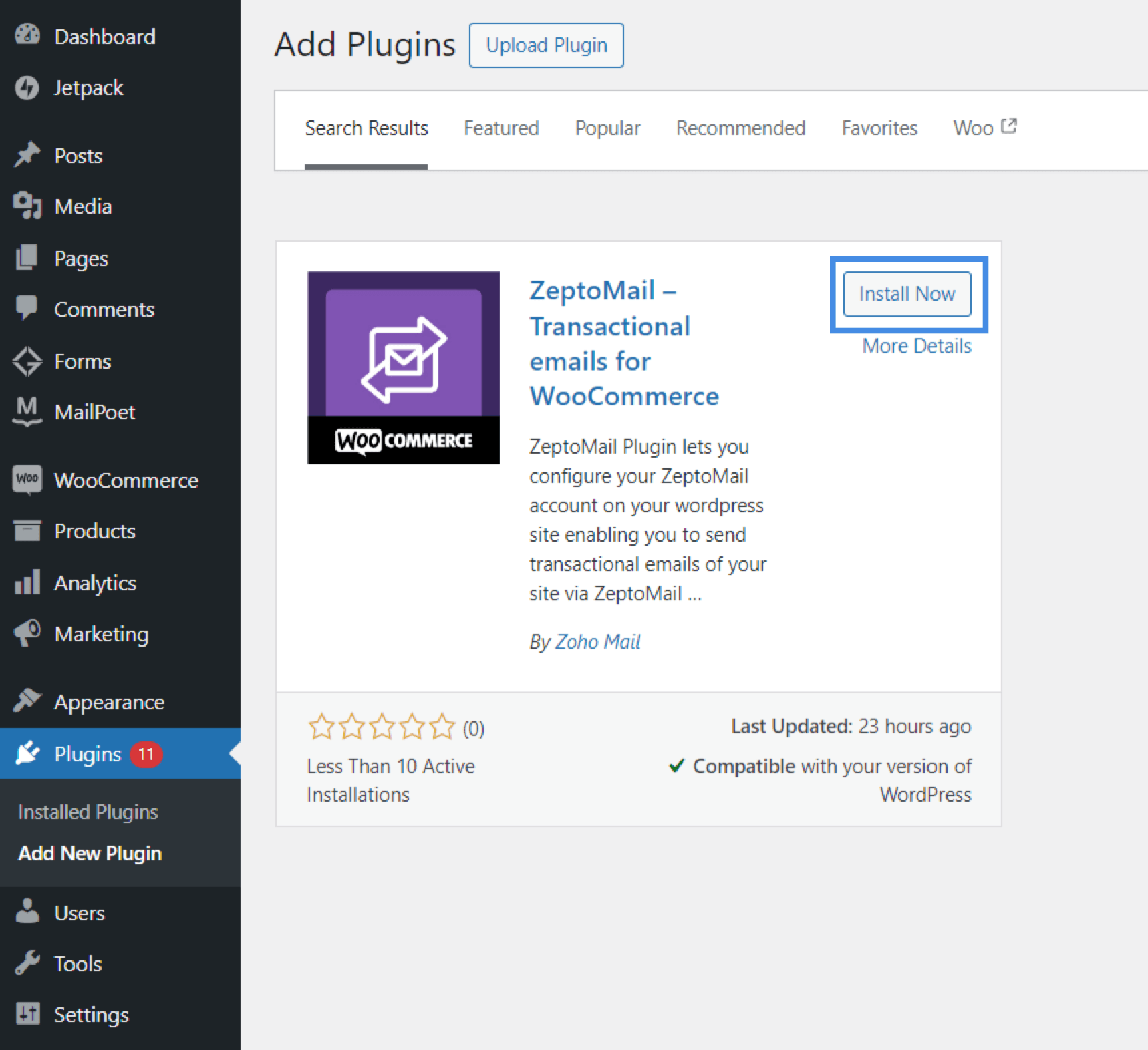
Task: Open the Zoho Mail author link
Action: point(597,641)
